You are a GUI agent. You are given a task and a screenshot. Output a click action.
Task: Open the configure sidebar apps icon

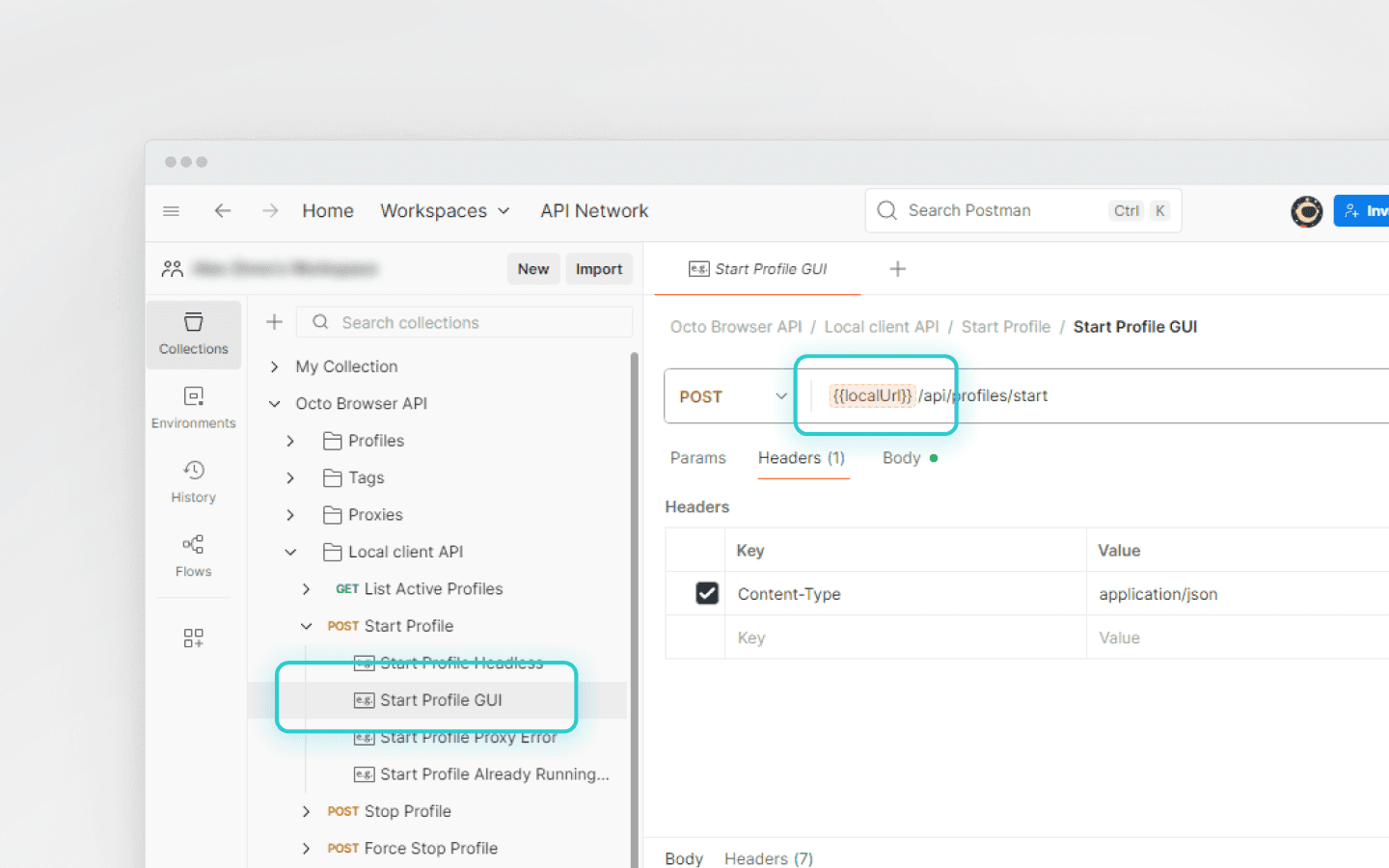pyautogui.click(x=194, y=637)
